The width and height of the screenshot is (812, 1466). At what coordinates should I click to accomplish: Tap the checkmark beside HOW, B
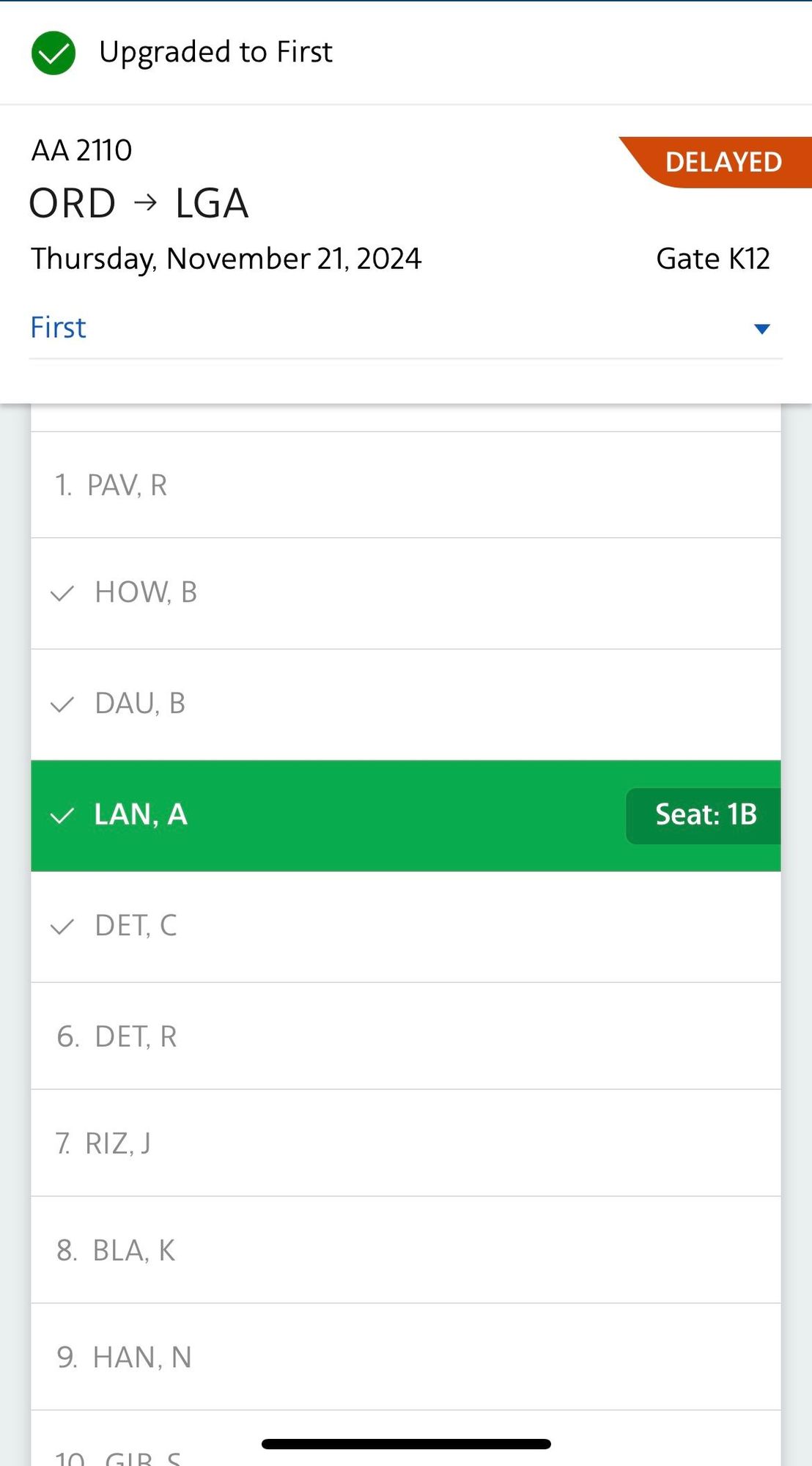(x=62, y=593)
